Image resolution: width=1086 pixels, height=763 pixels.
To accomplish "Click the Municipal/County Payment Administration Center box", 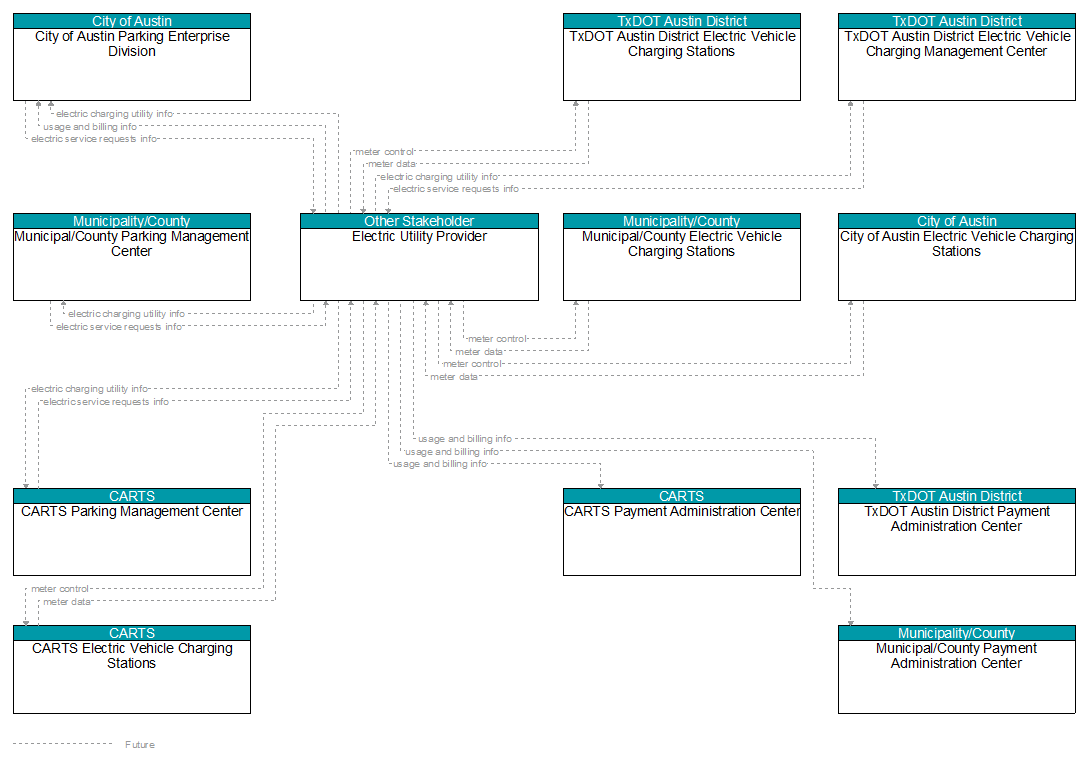I will click(956, 670).
